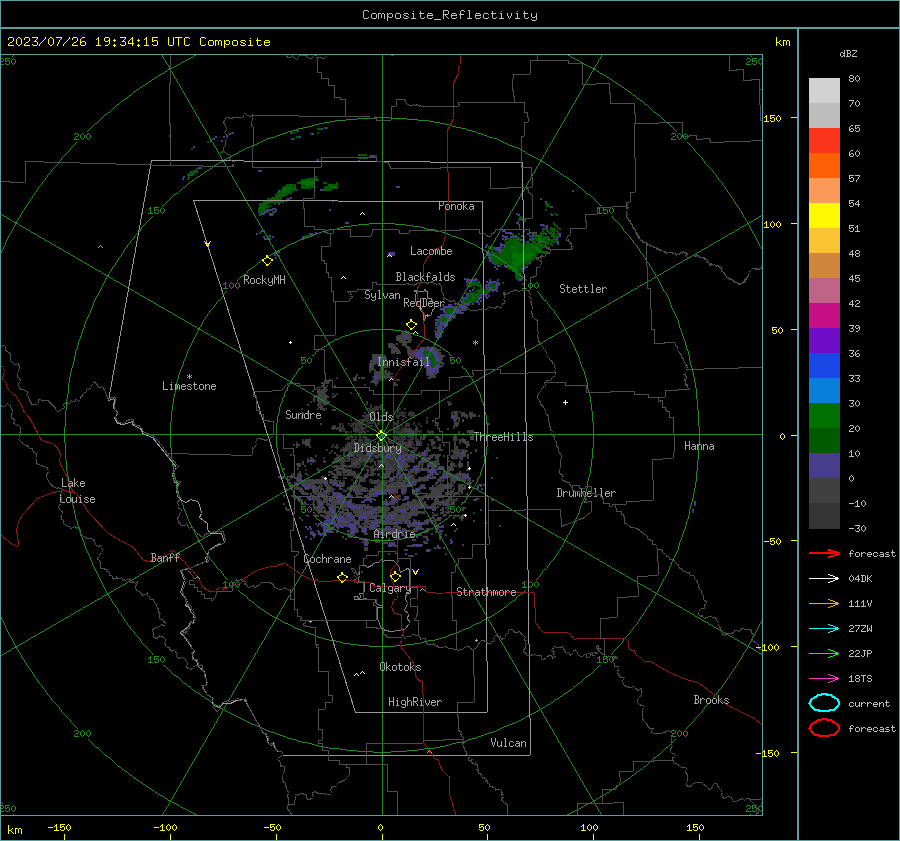Click the red forecast arrow in legend

[824, 553]
